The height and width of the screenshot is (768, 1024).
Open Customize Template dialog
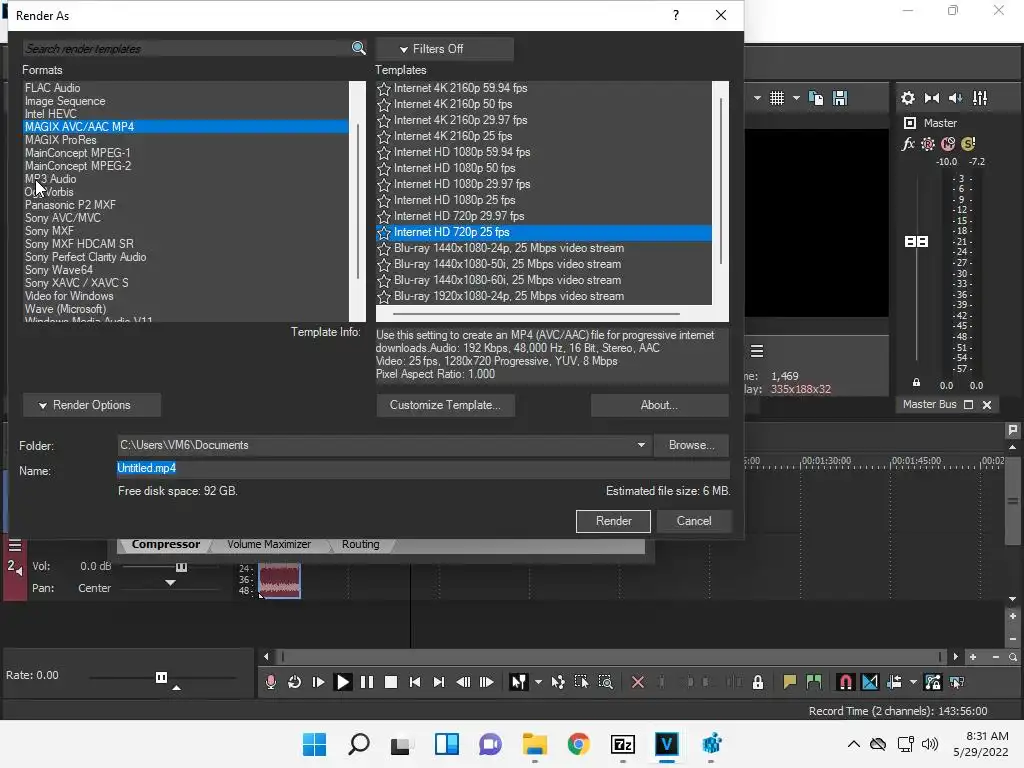coord(445,405)
